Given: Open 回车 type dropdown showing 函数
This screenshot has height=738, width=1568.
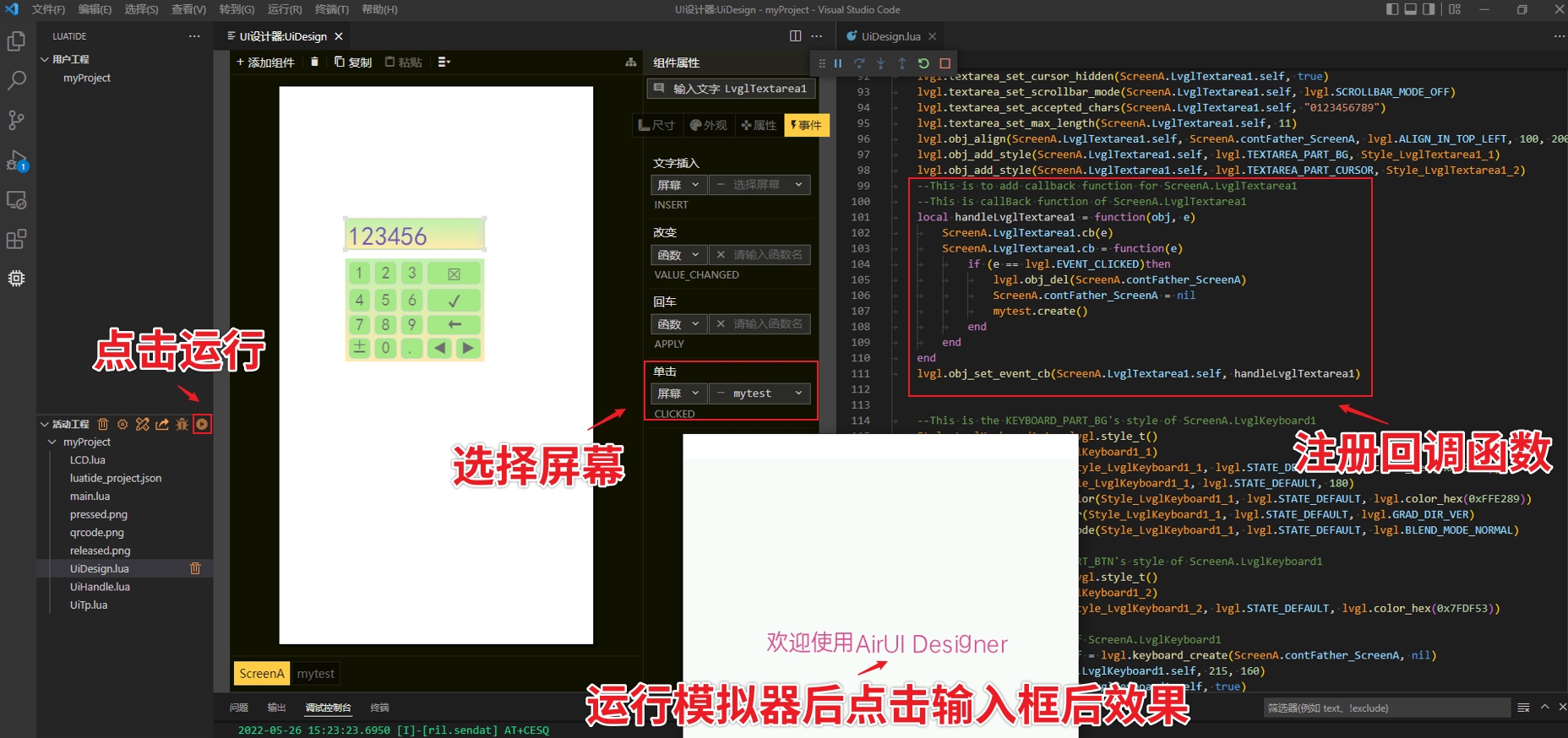Looking at the screenshot, I should (x=678, y=324).
